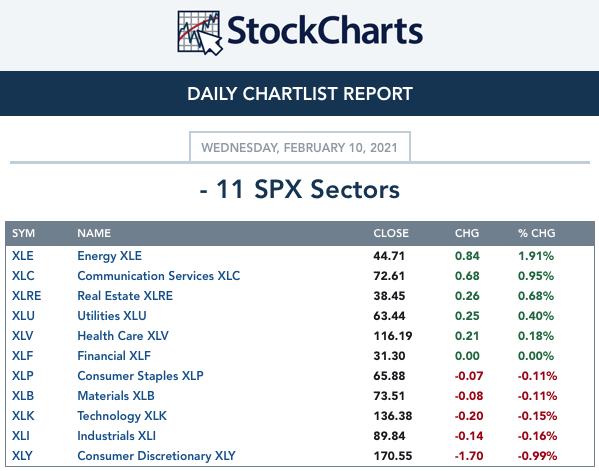Viewport: 599px width, 471px height.
Task: Open the XLE symbol link
Action: click(x=23, y=256)
